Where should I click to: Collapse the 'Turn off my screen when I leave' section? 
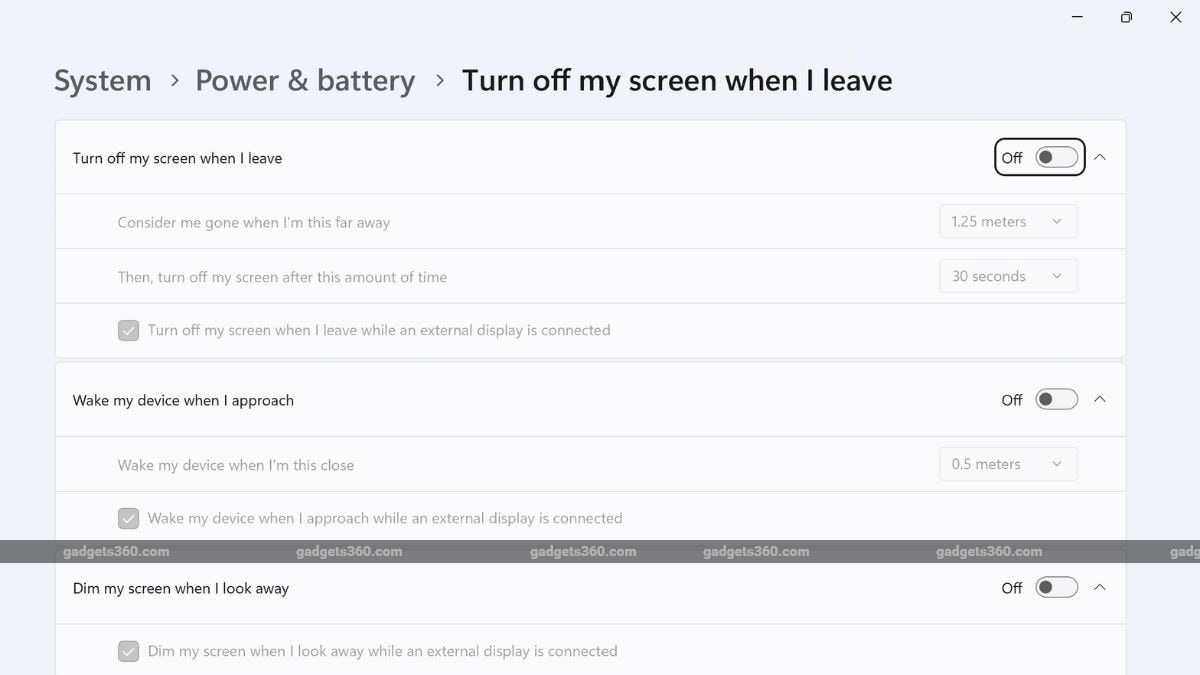click(1100, 157)
